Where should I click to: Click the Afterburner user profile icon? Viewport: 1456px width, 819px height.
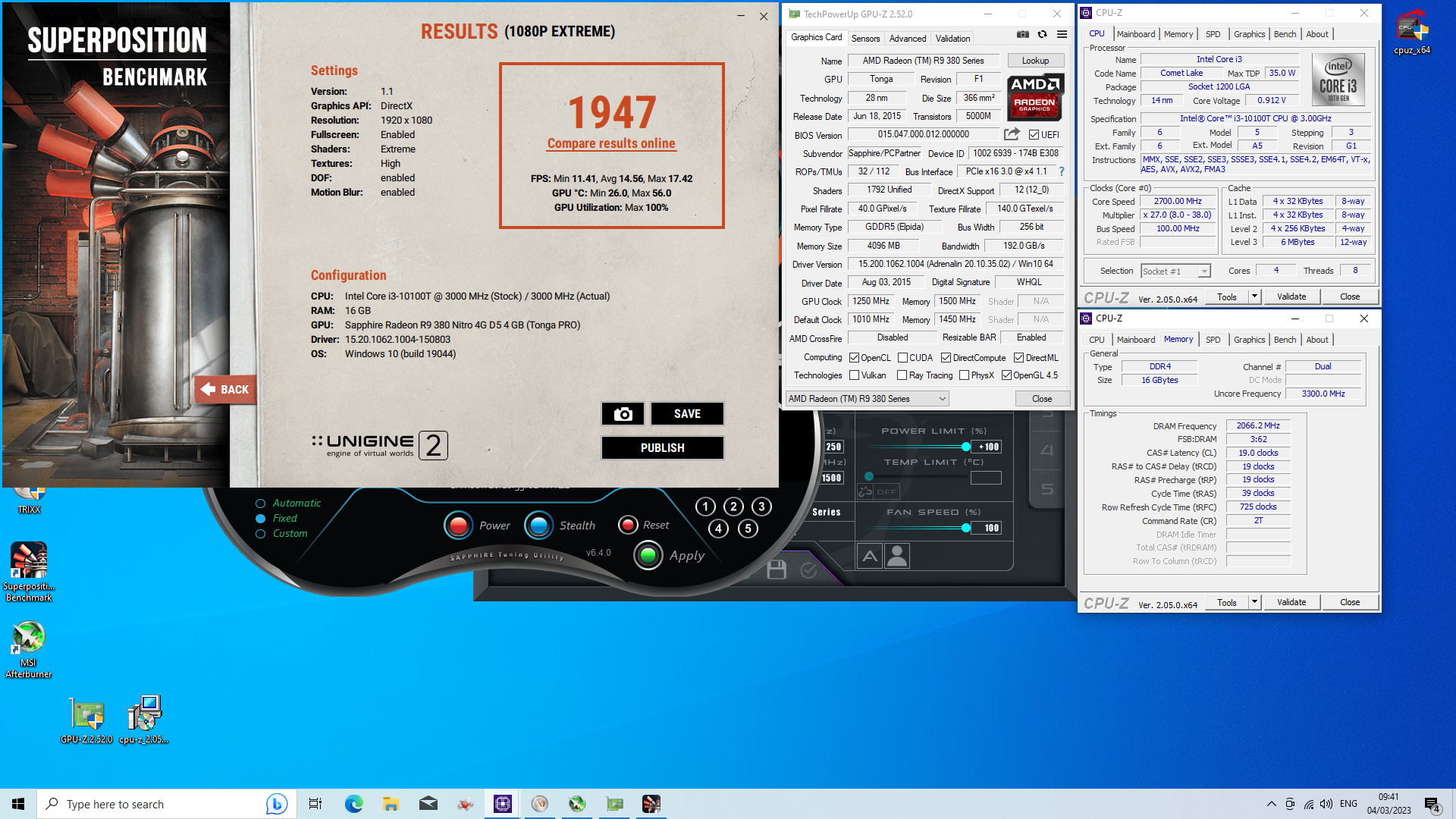(897, 556)
